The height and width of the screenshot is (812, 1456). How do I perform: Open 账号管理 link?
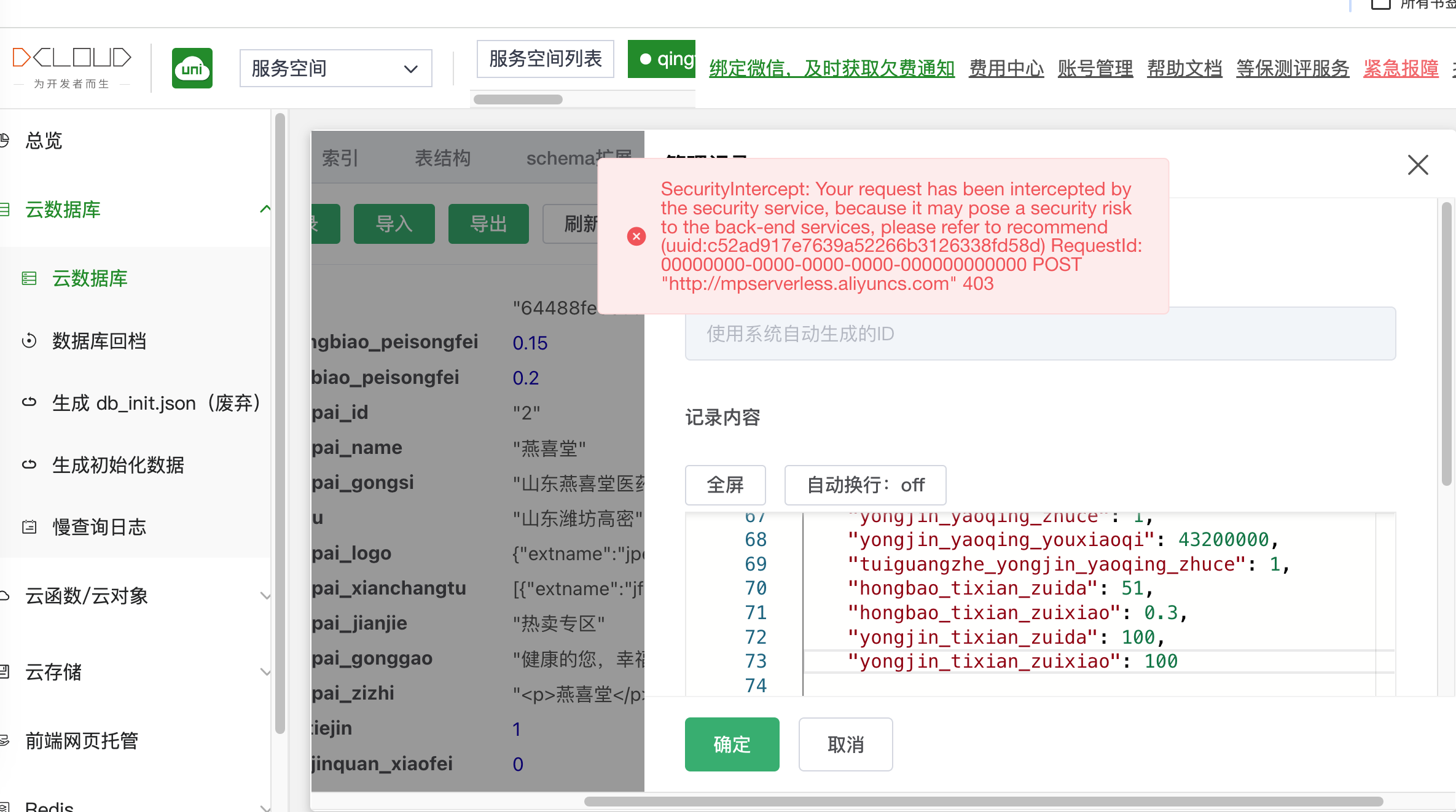point(1095,68)
